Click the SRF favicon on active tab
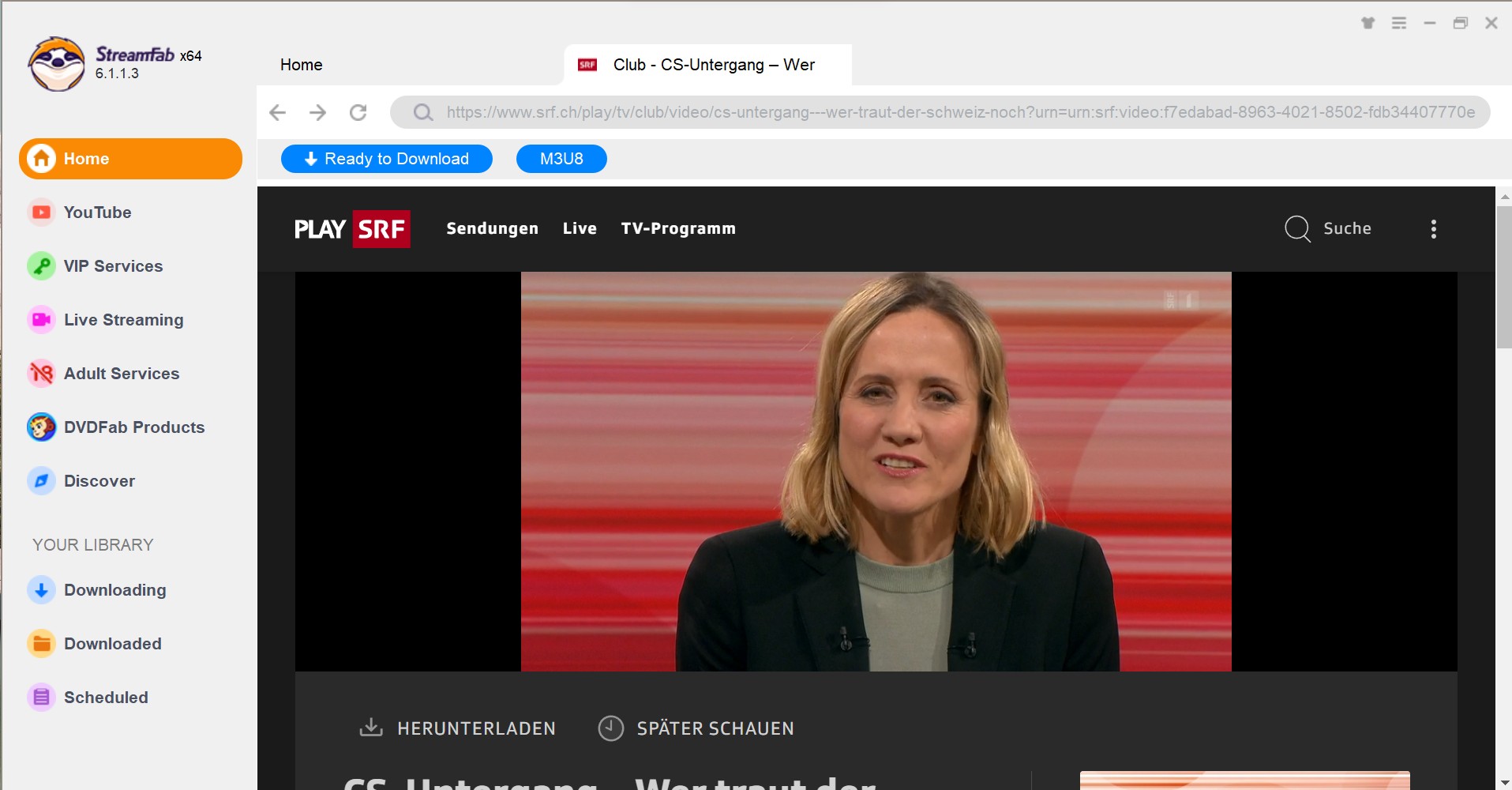Image resolution: width=1512 pixels, height=790 pixels. click(x=587, y=65)
